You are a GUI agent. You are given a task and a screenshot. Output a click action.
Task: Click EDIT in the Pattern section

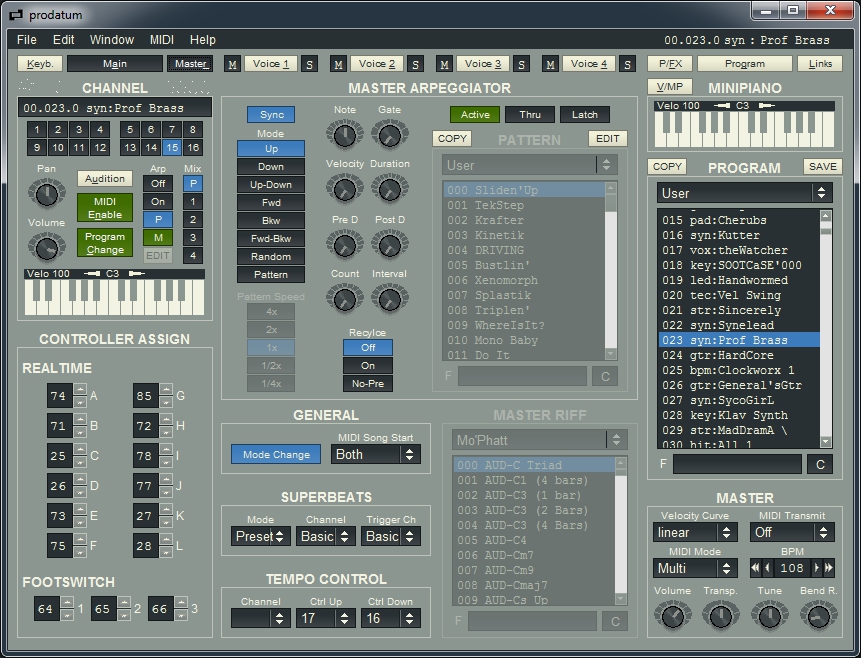pos(607,138)
